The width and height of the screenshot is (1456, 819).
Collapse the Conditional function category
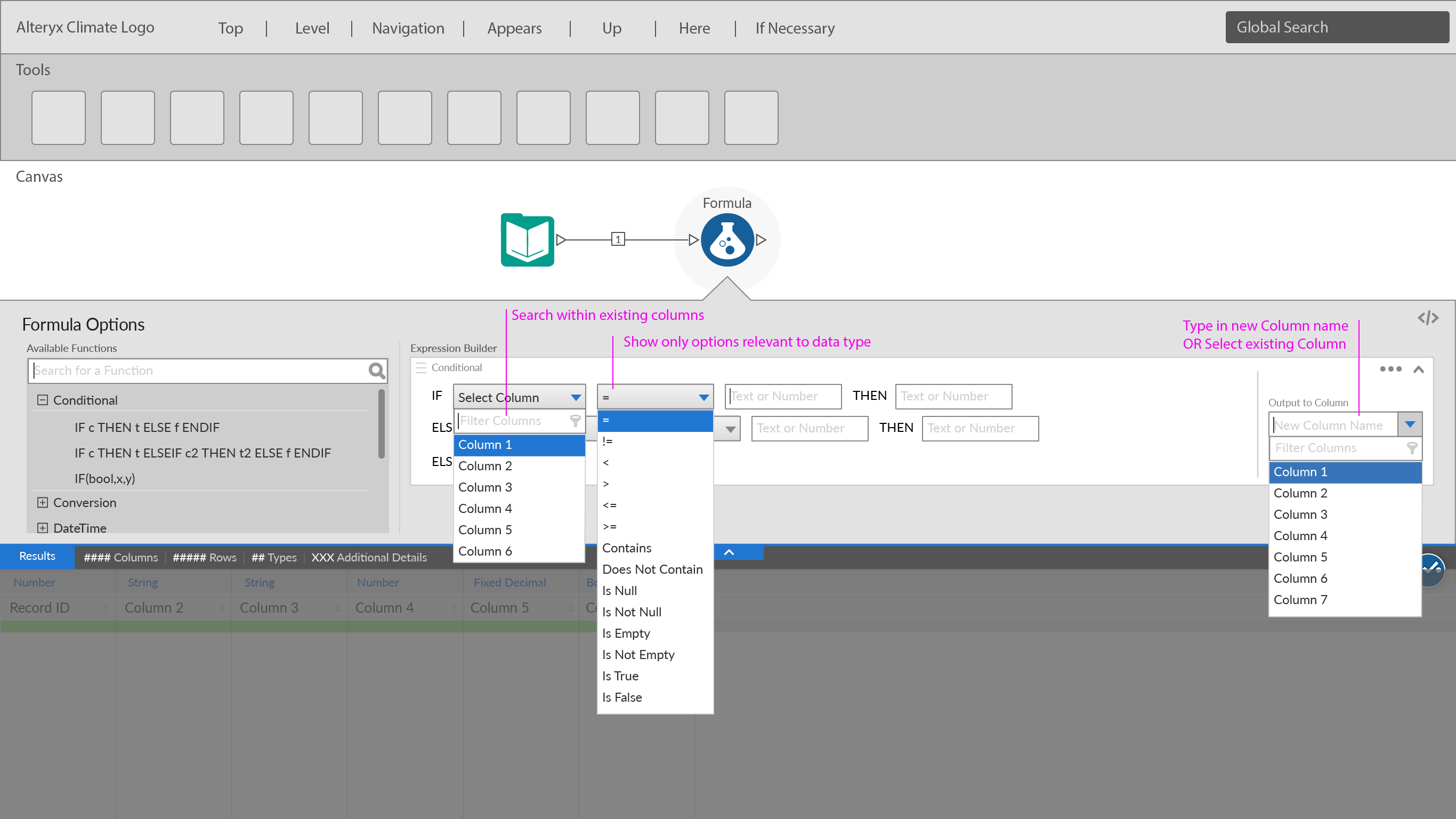pos(43,400)
